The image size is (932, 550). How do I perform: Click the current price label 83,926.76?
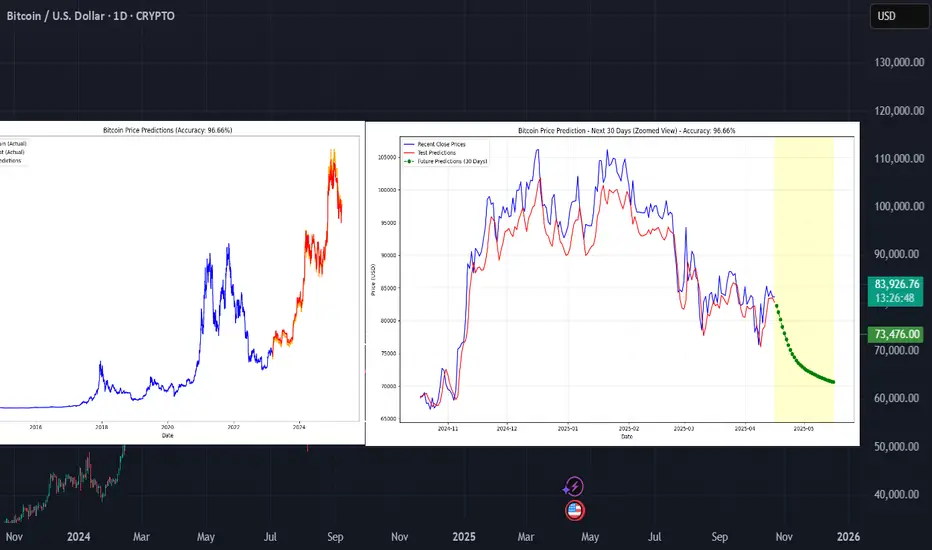[x=896, y=291]
